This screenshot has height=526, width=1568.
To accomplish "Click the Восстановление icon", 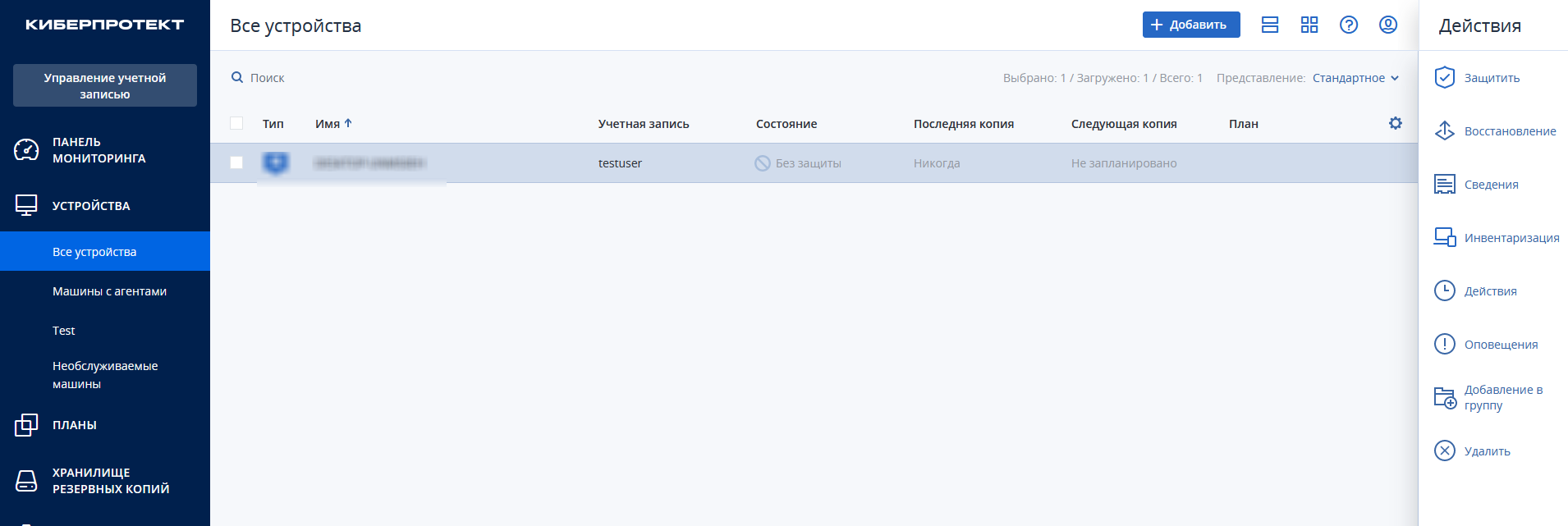I will click(1445, 130).
